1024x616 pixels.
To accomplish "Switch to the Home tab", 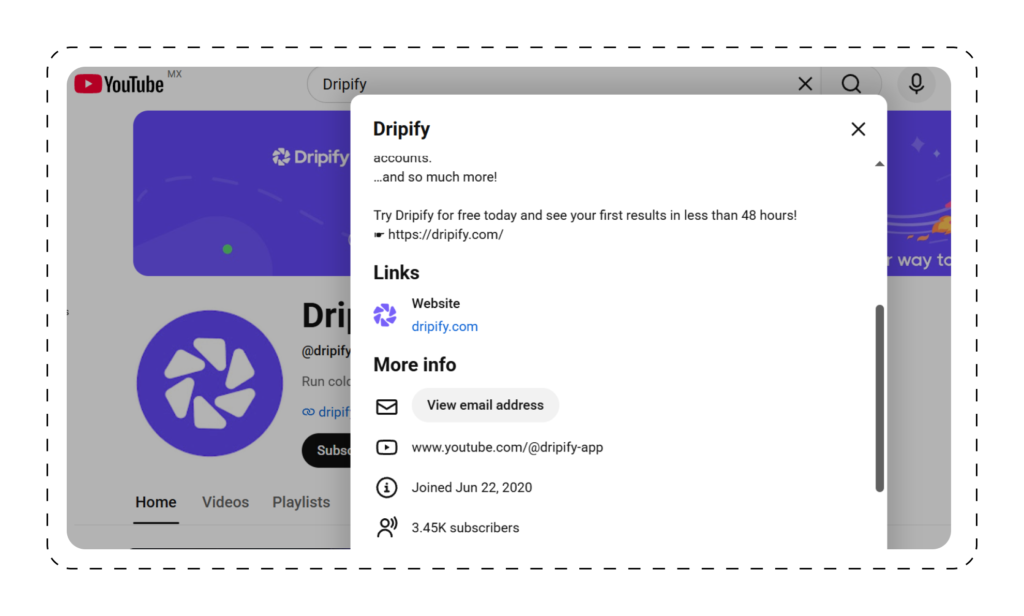I will click(x=155, y=502).
